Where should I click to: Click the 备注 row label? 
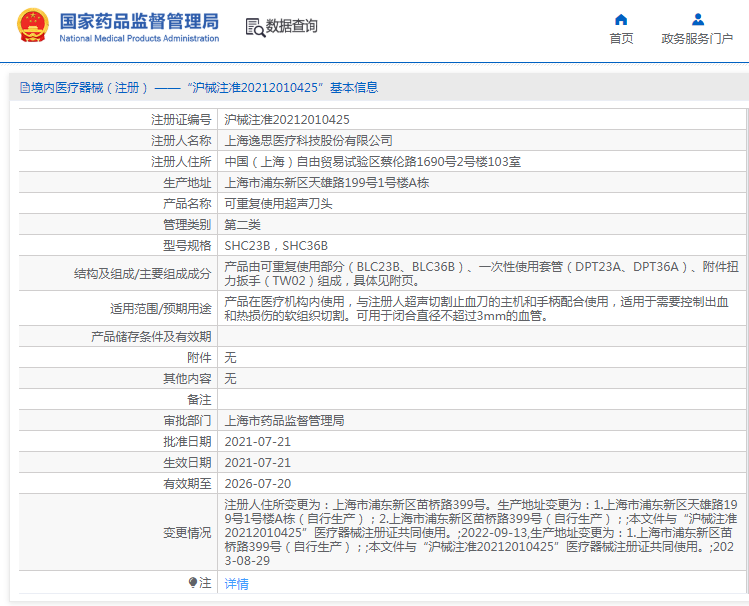tap(199, 399)
